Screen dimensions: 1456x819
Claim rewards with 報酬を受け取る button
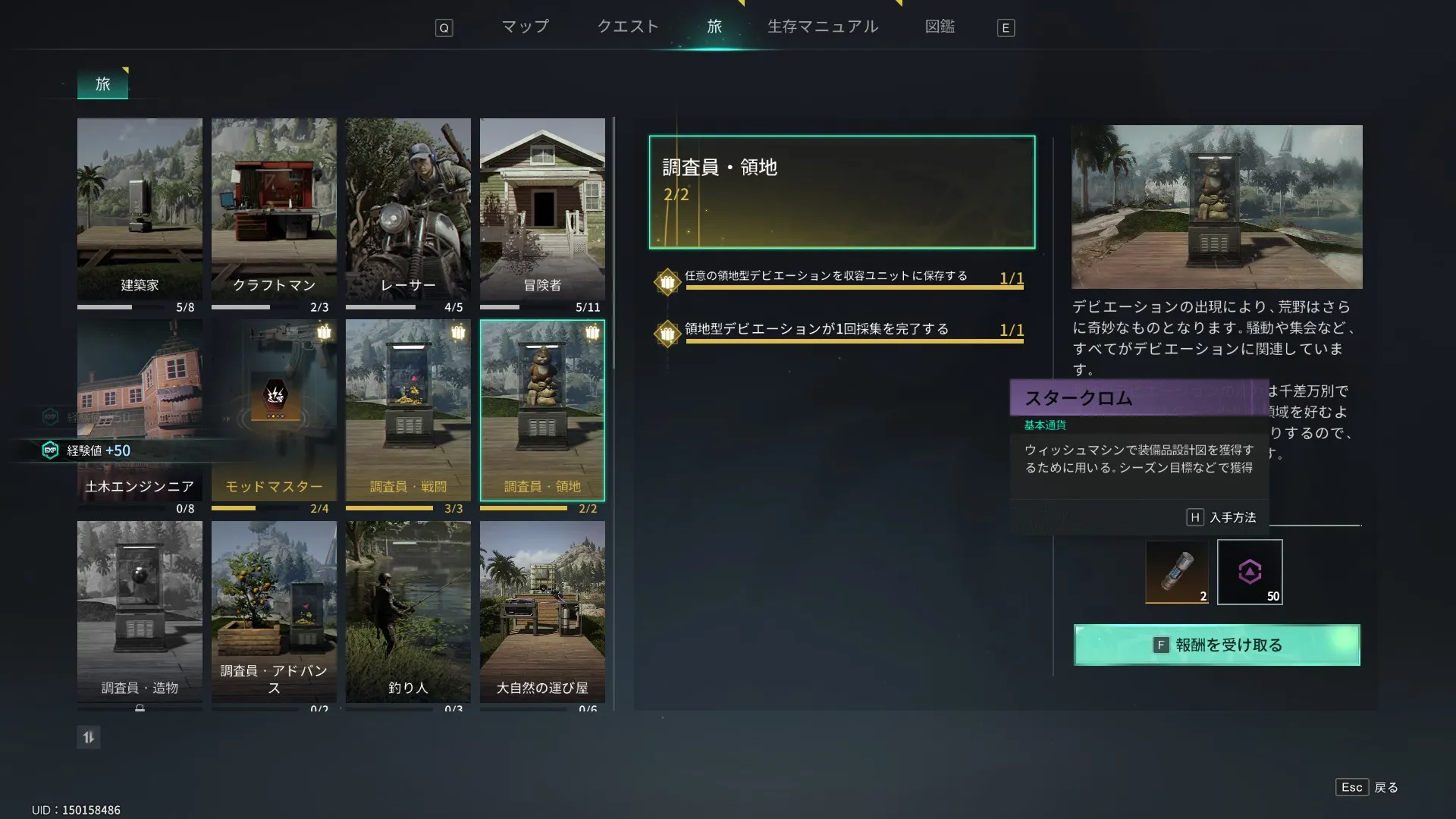[x=1216, y=645]
